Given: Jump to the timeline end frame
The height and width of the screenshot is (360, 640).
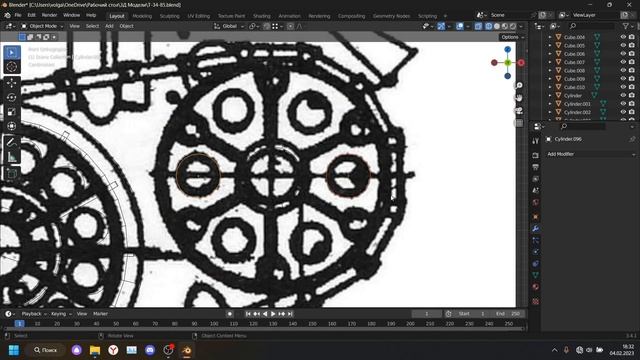Looking at the screenshot, I should coord(290,314).
